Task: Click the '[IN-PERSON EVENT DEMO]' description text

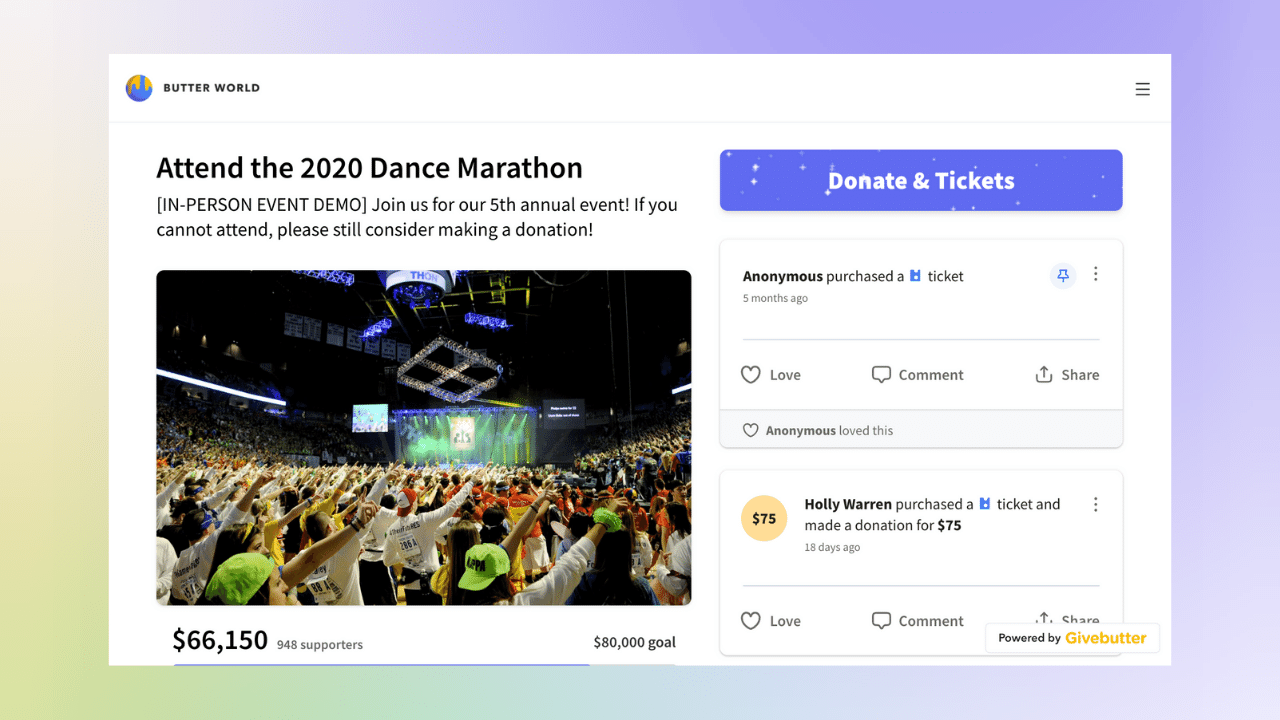Action: pos(417,217)
